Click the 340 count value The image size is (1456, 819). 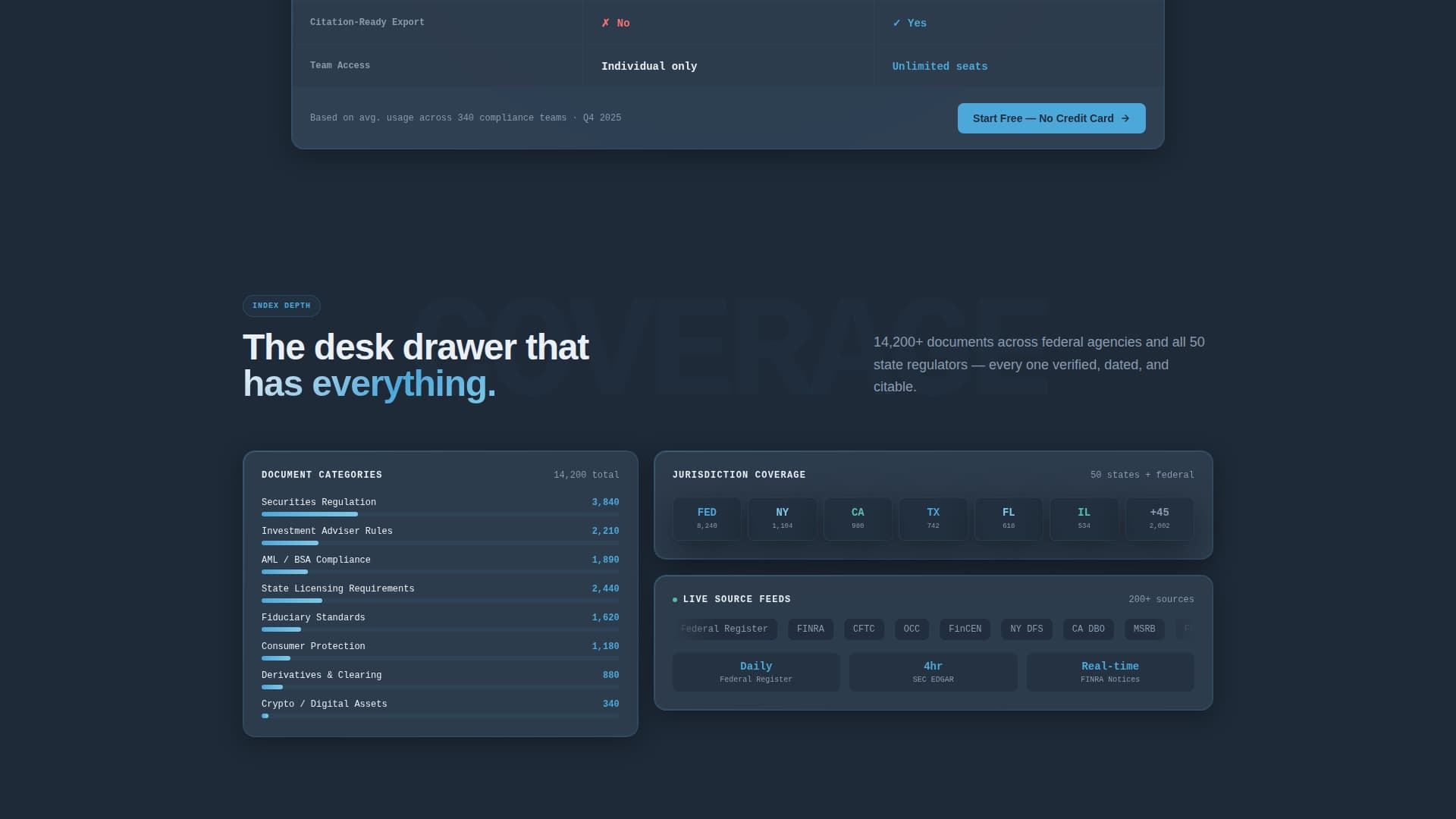610,704
